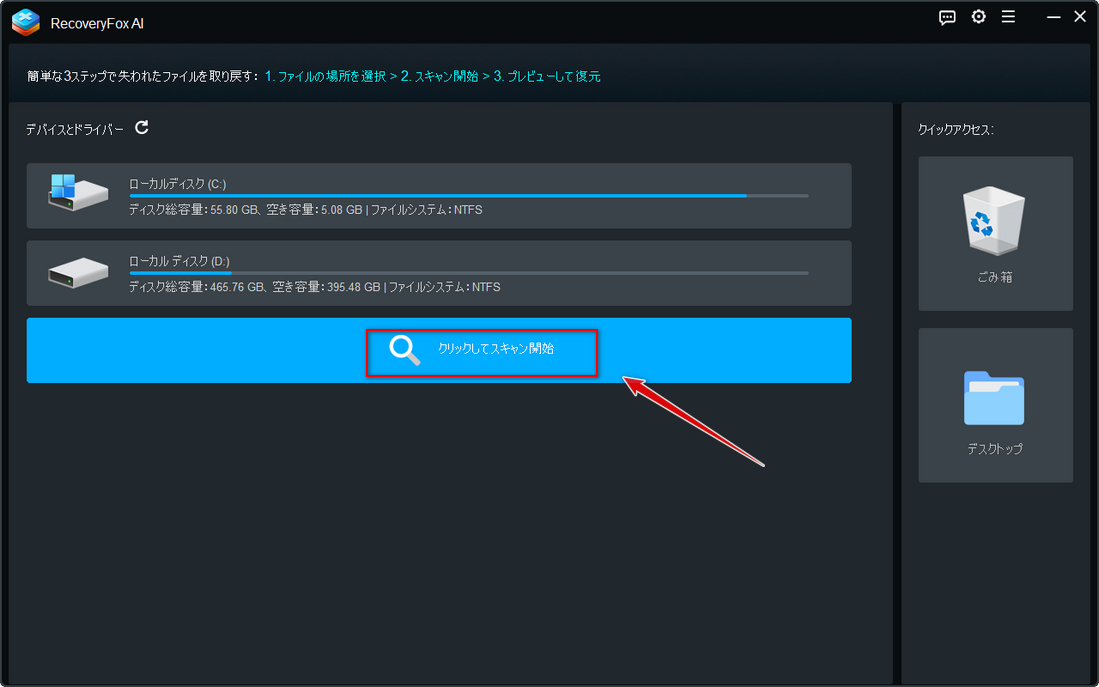This screenshot has height=687, width=1099.
Task: Click step 1 ファイルの場所を選択 text
Action: pyautogui.click(x=325, y=76)
